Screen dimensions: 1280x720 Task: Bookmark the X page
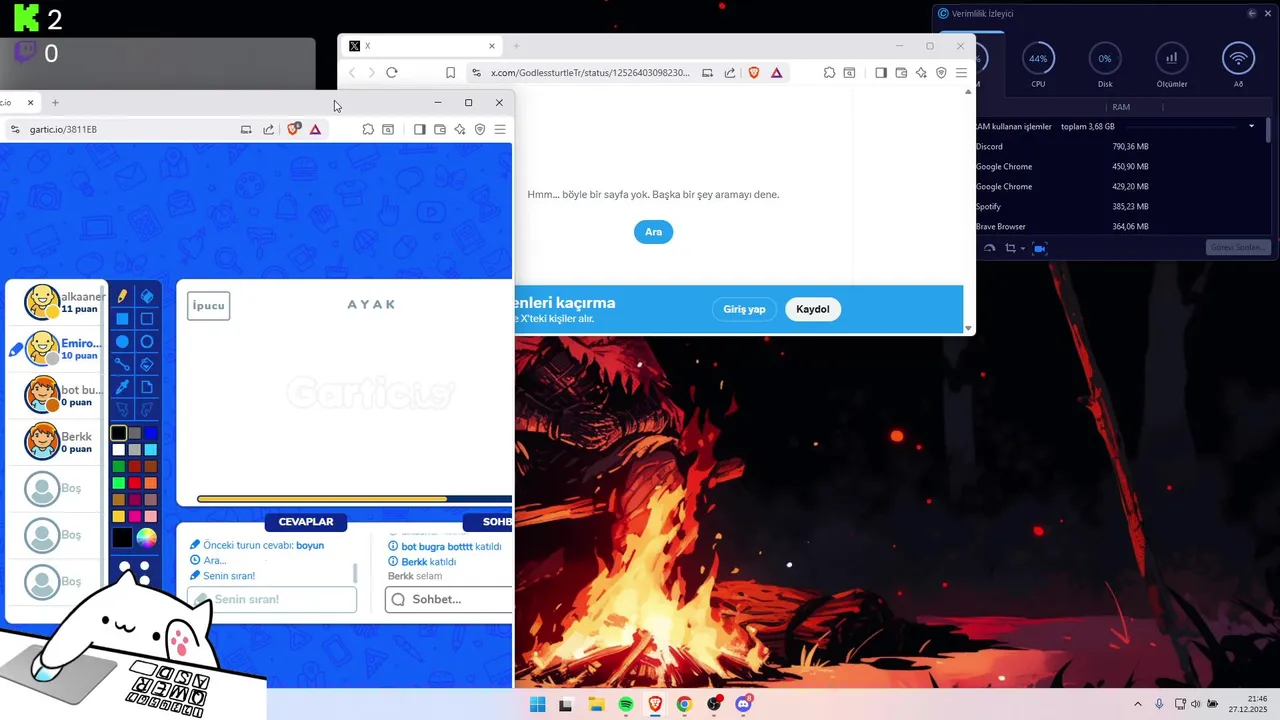[451, 73]
